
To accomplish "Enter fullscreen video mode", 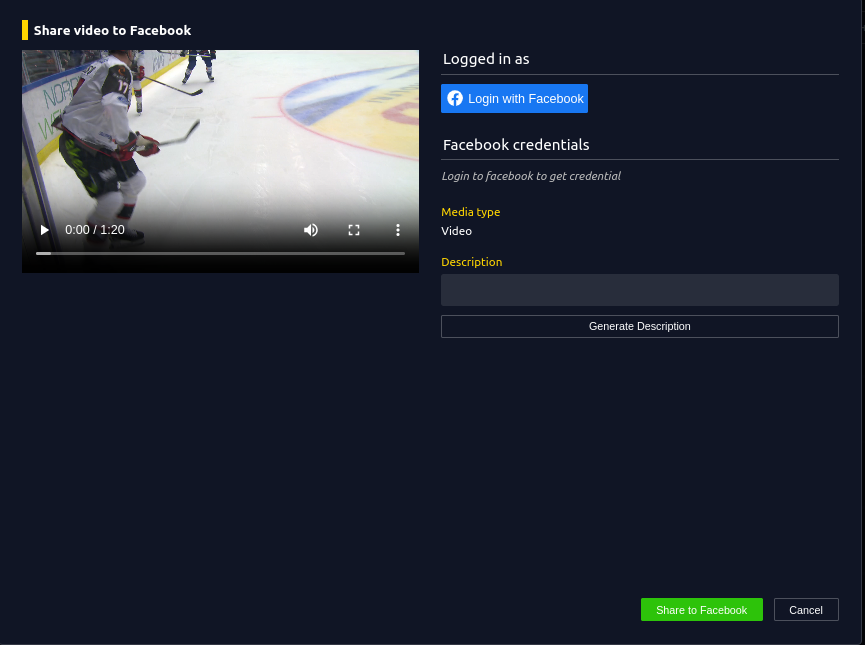I will tap(354, 230).
